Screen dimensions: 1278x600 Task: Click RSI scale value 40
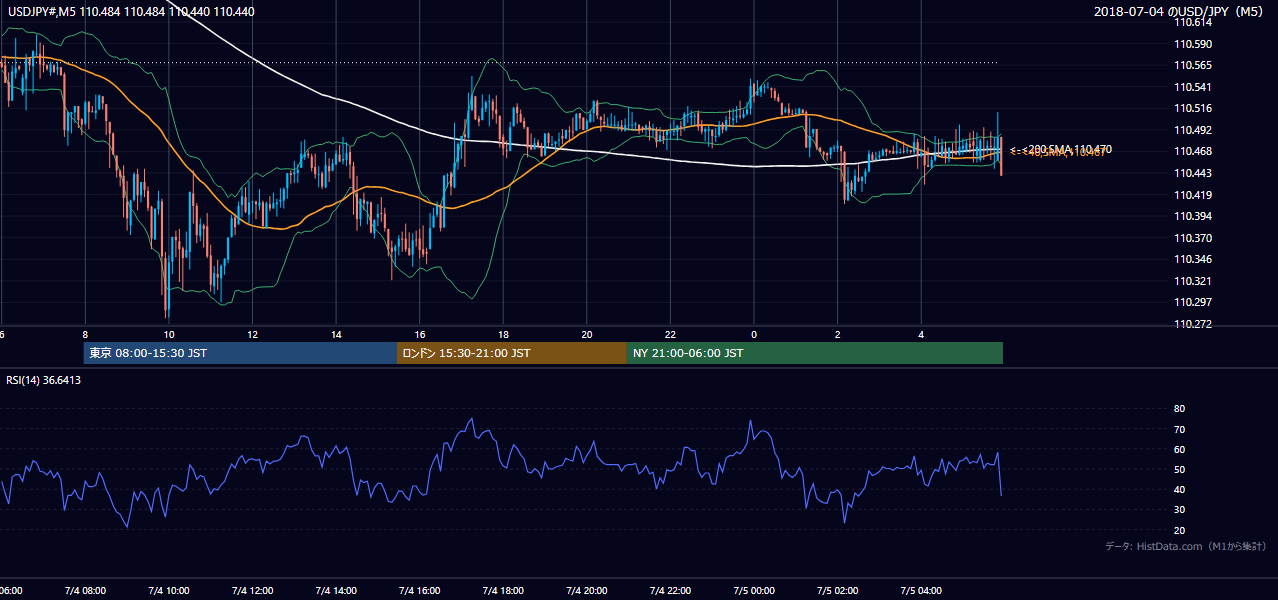click(x=1179, y=489)
